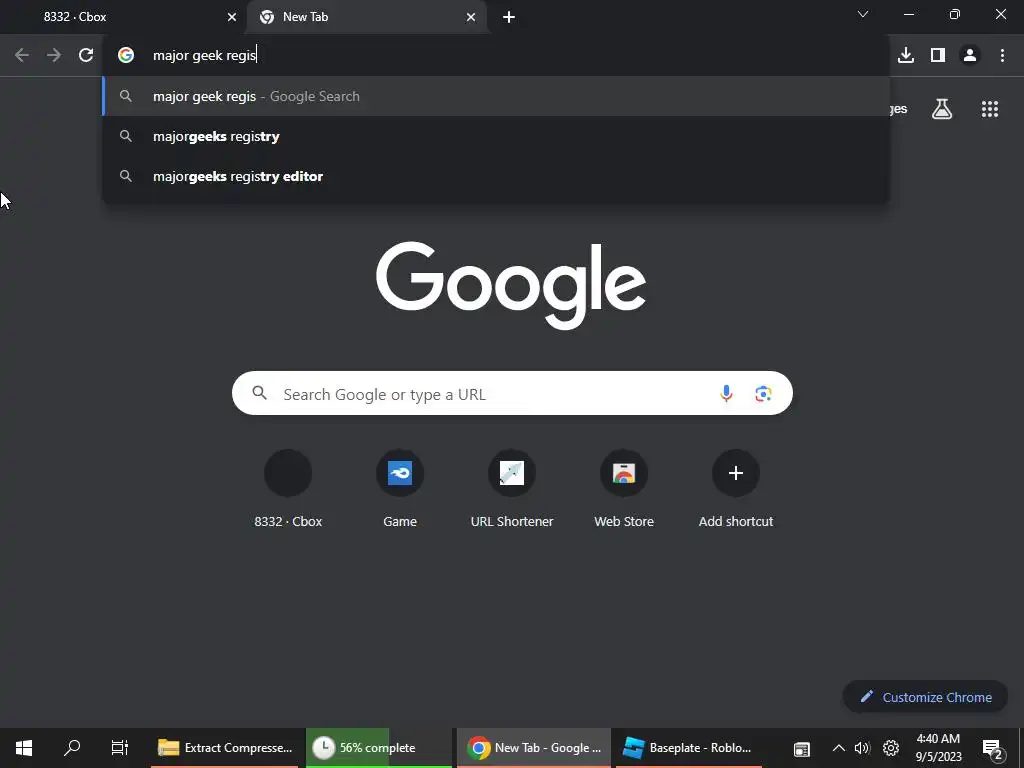Switch to Baseplate - Roblox taskbar window

click(688, 748)
